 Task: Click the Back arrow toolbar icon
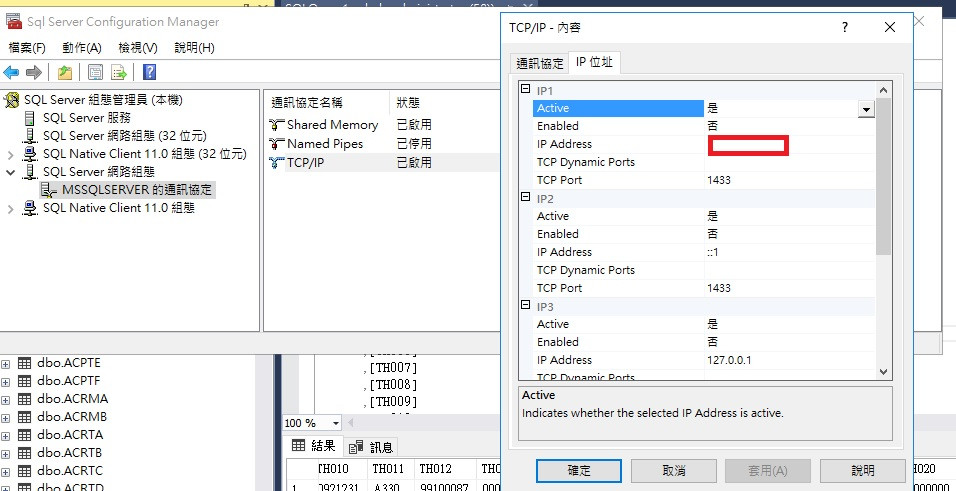pos(11,73)
